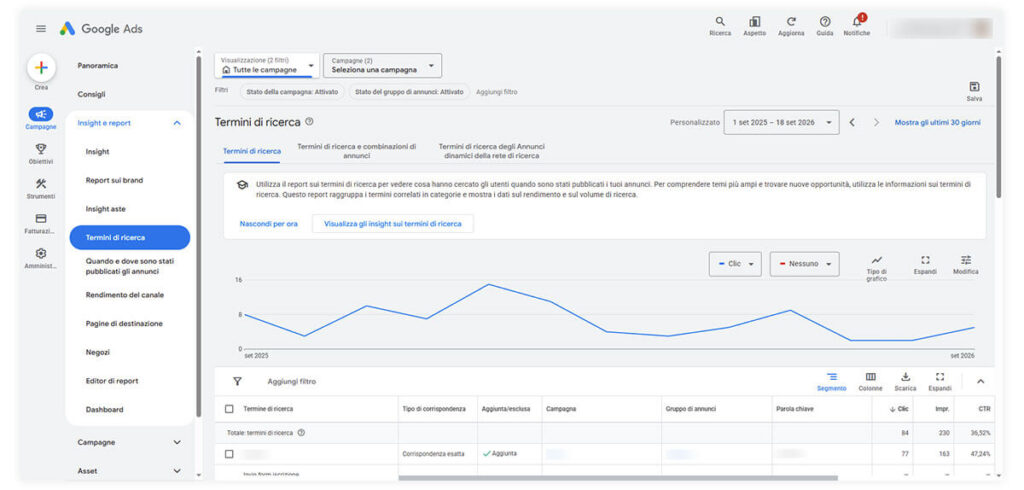Open Dashboard in the sidebar
The height and width of the screenshot is (490, 1024).
click(104, 410)
